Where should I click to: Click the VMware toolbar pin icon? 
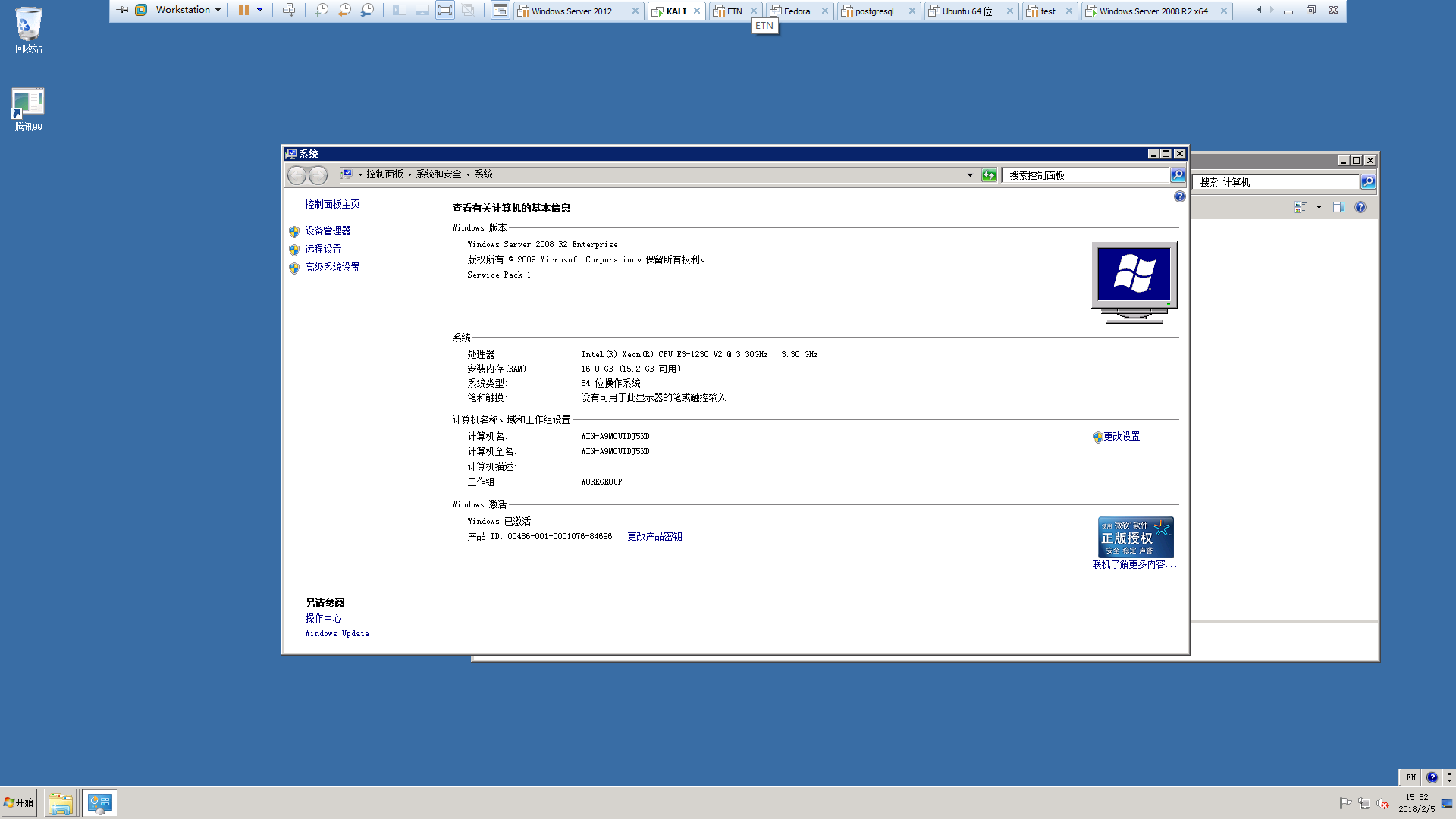click(x=122, y=10)
